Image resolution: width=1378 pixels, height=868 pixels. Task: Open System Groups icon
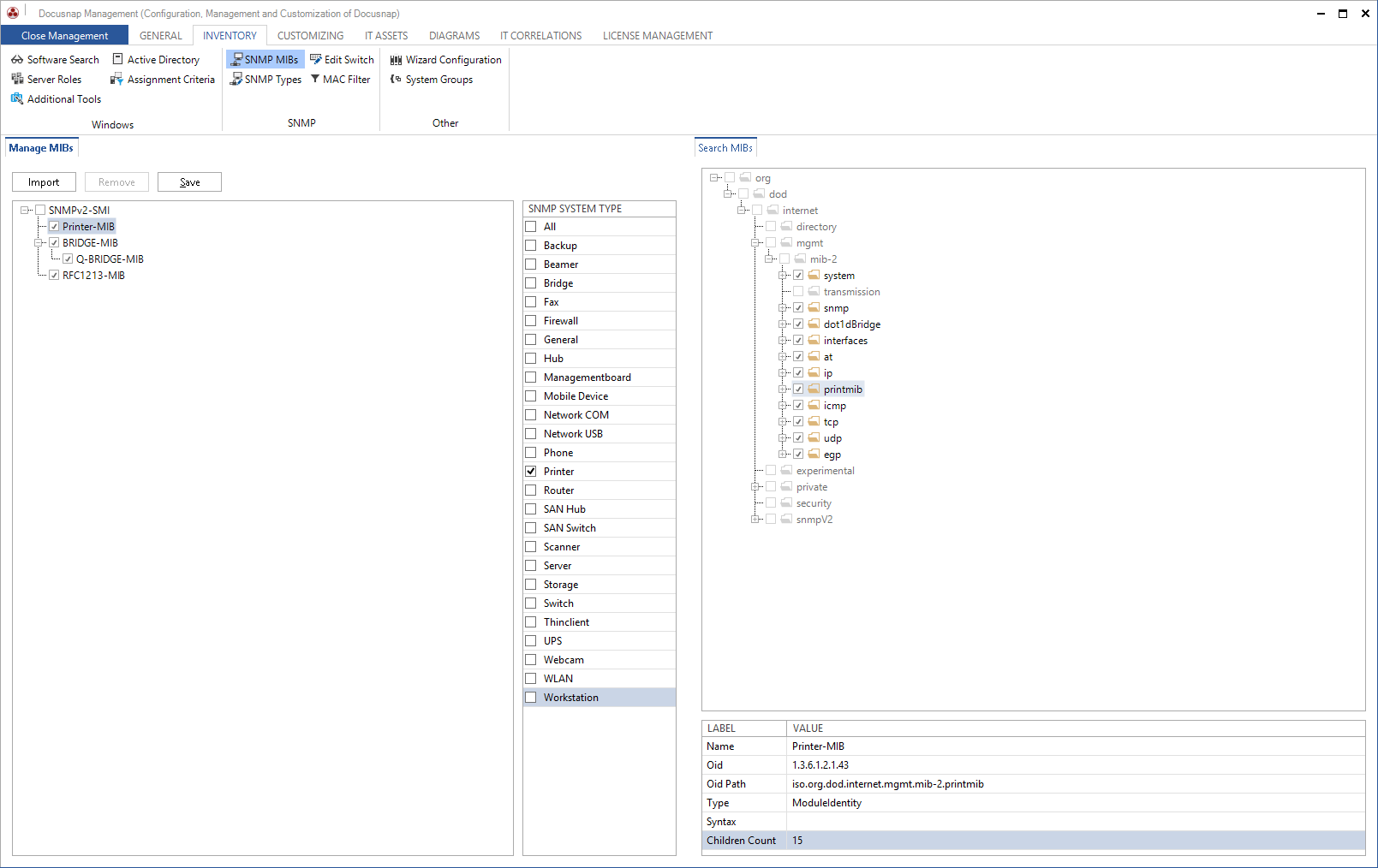pyautogui.click(x=396, y=79)
